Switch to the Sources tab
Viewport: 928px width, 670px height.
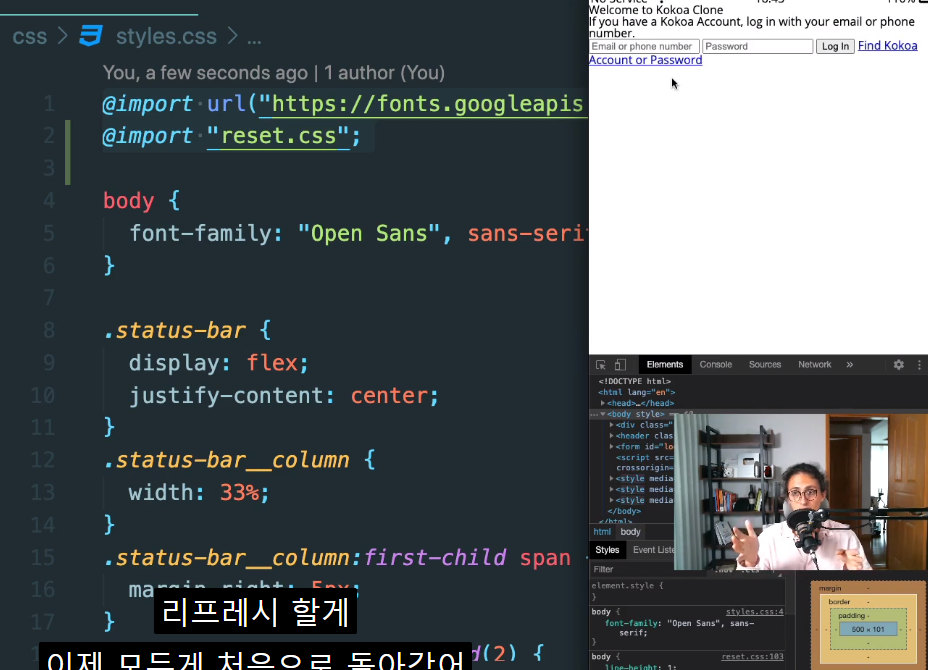[x=765, y=365]
